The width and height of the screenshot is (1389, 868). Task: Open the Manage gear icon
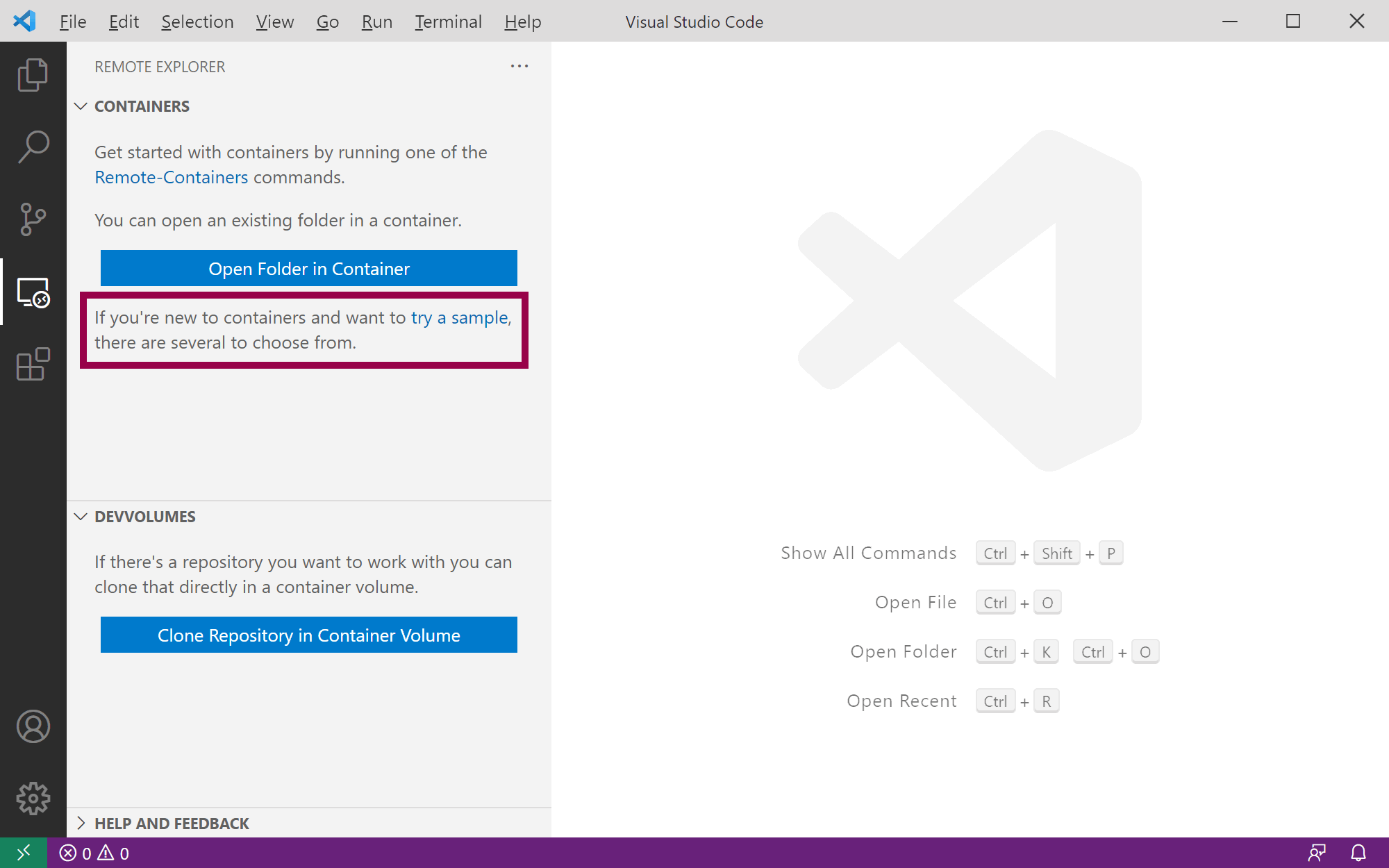(33, 799)
